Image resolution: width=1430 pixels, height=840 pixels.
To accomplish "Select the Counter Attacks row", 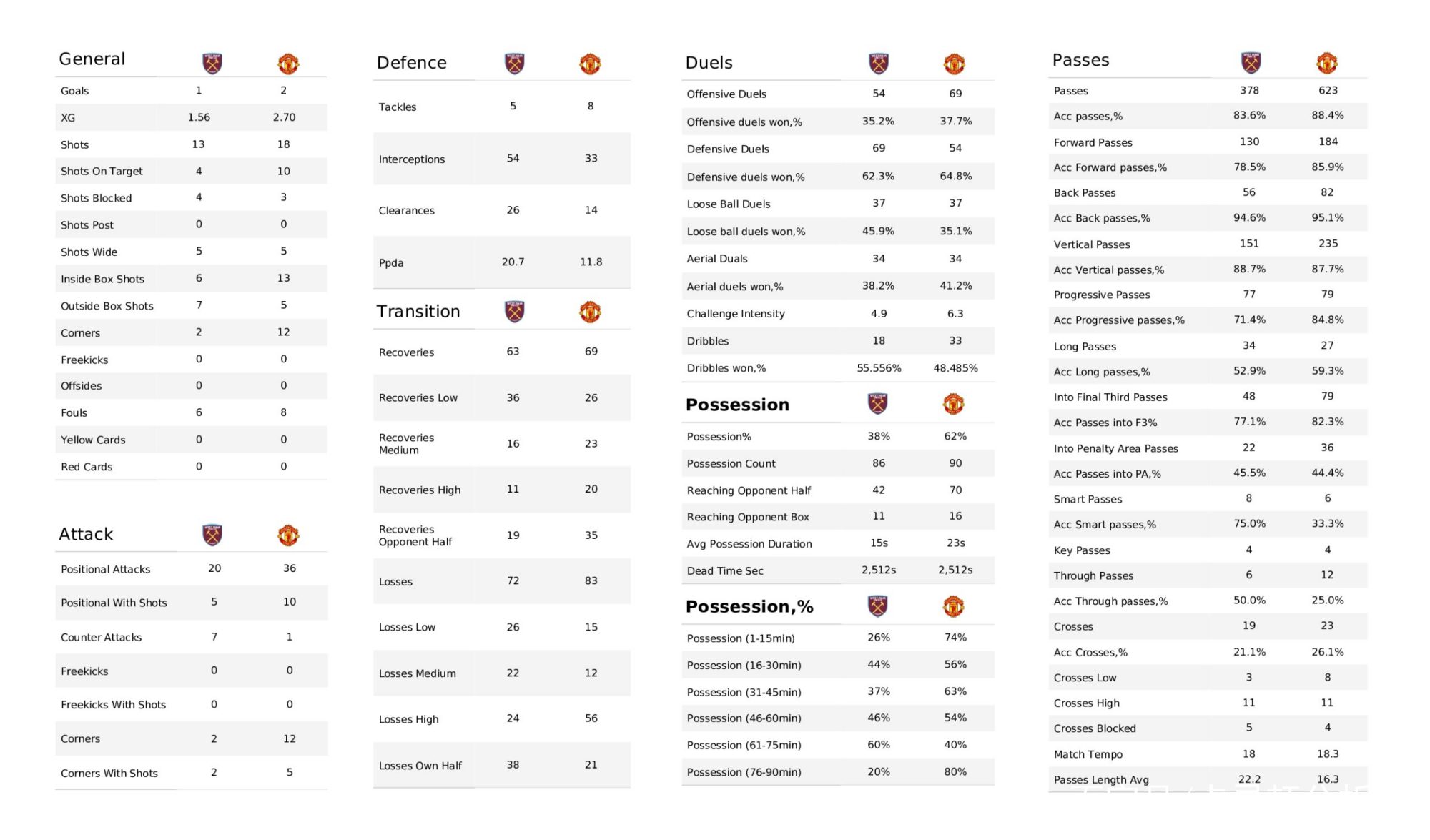I will (192, 637).
